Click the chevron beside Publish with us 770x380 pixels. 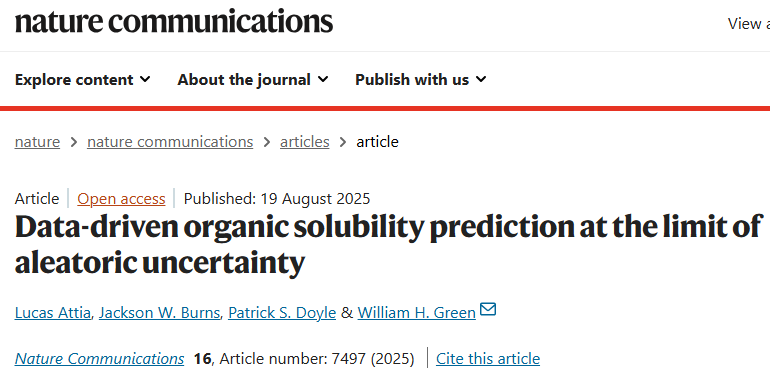pyautogui.click(x=481, y=79)
